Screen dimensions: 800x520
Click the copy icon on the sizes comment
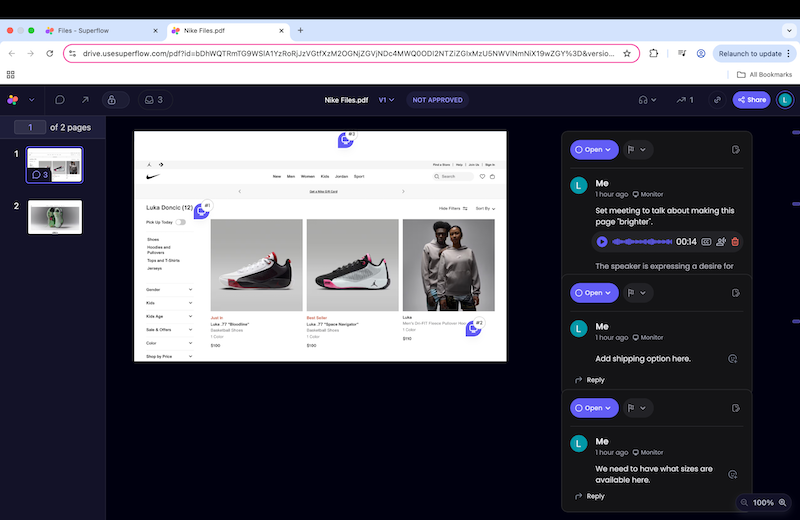pos(736,408)
